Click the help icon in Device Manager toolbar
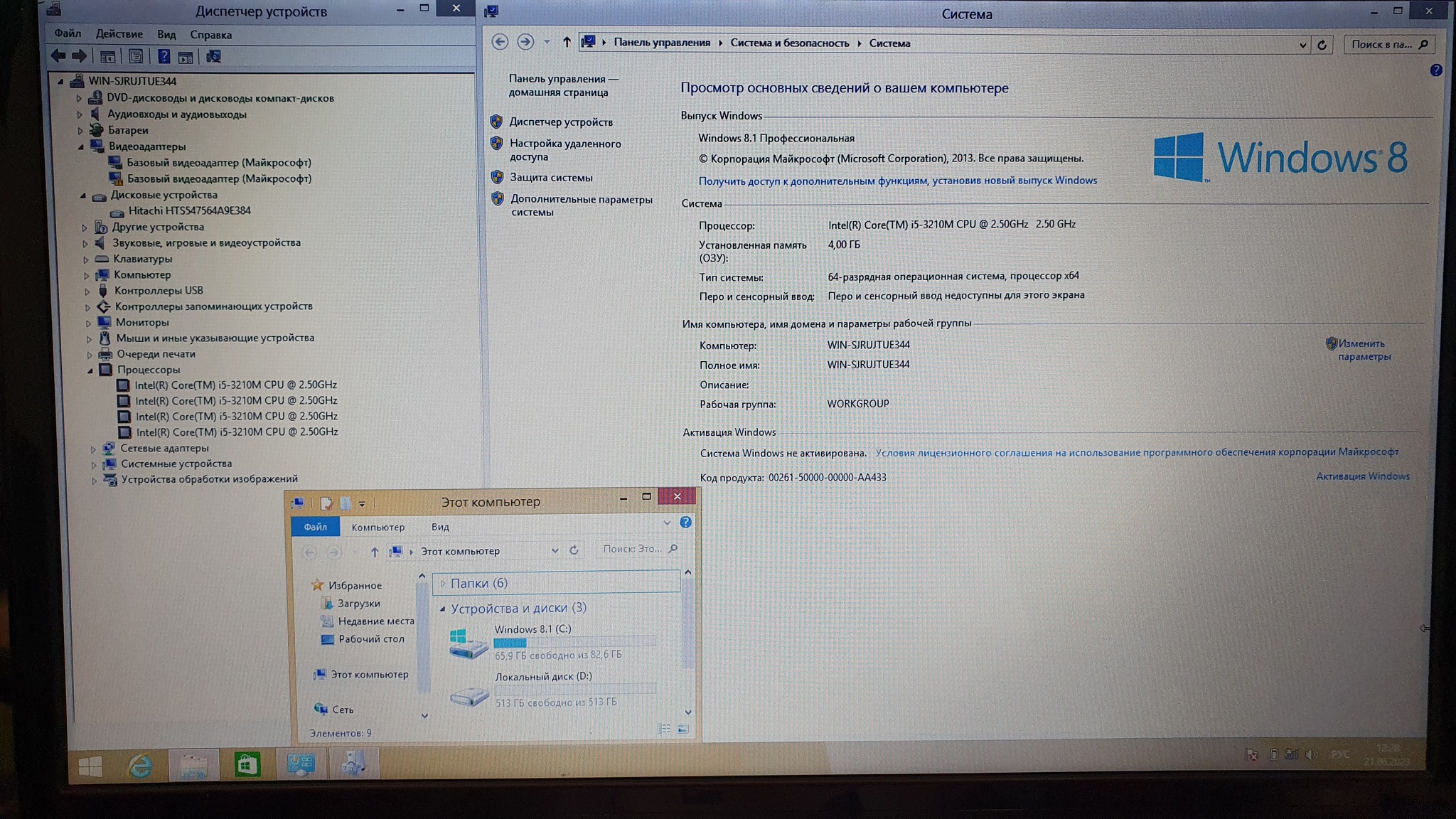Screen dimensions: 1456x819 tap(164, 57)
